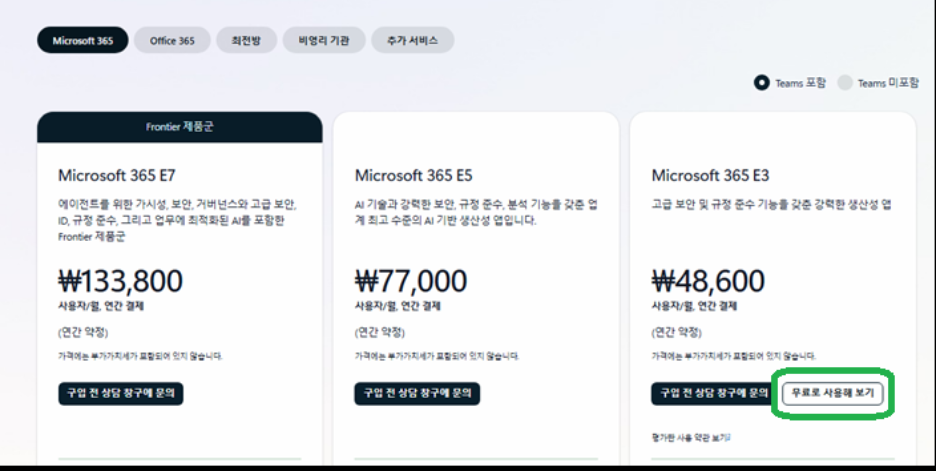Click the 부가가치세 notice in the E7 card

(x=140, y=356)
